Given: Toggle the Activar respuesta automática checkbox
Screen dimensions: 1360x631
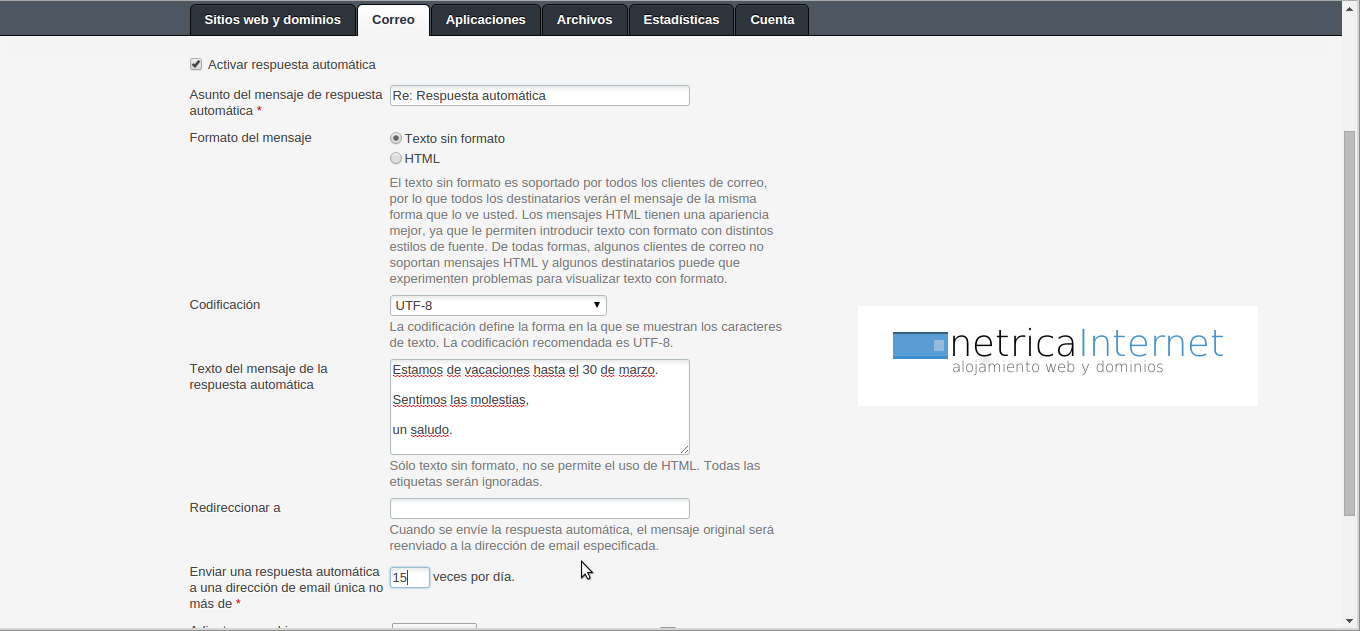Looking at the screenshot, I should (196, 65).
